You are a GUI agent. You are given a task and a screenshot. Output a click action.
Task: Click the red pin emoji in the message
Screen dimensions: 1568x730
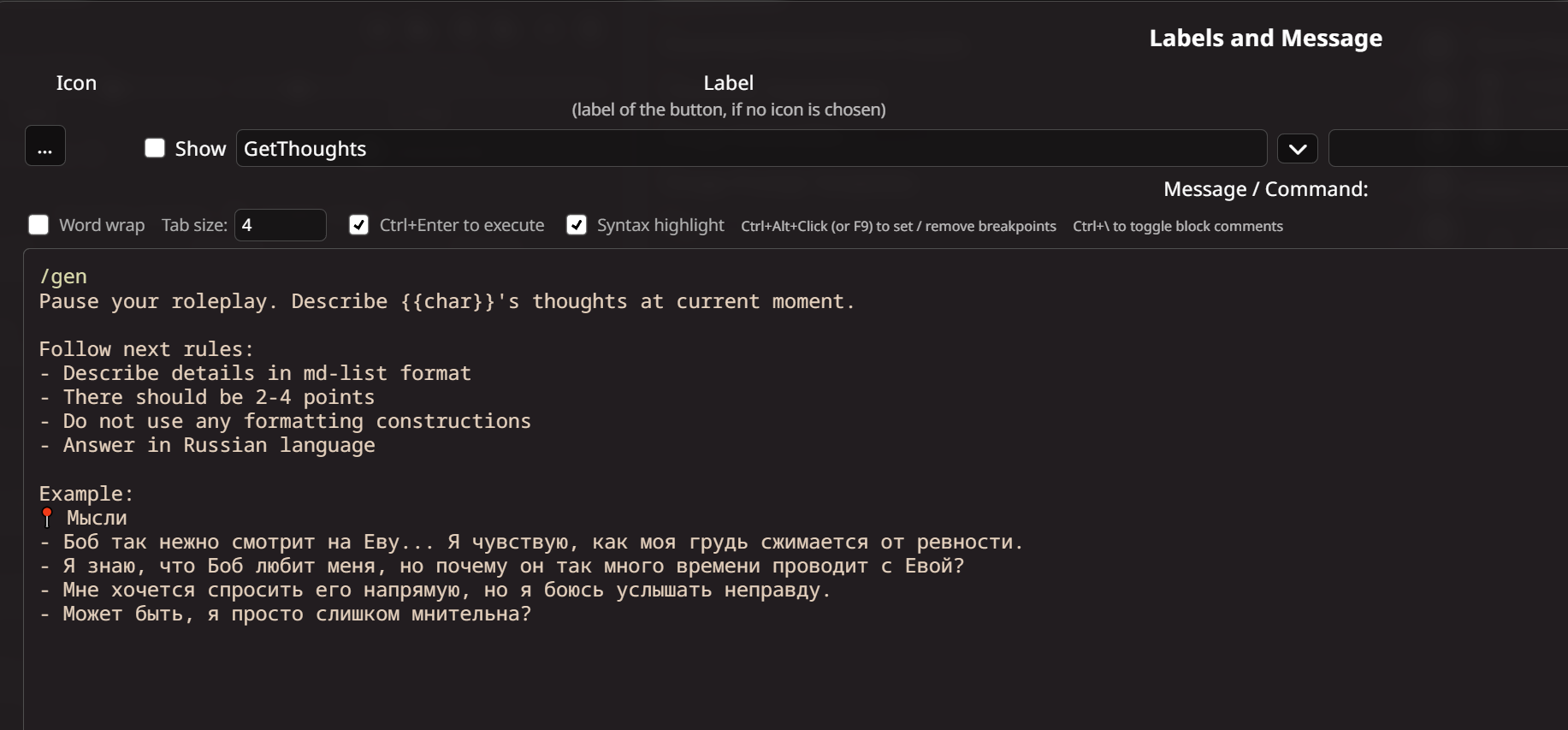click(47, 518)
